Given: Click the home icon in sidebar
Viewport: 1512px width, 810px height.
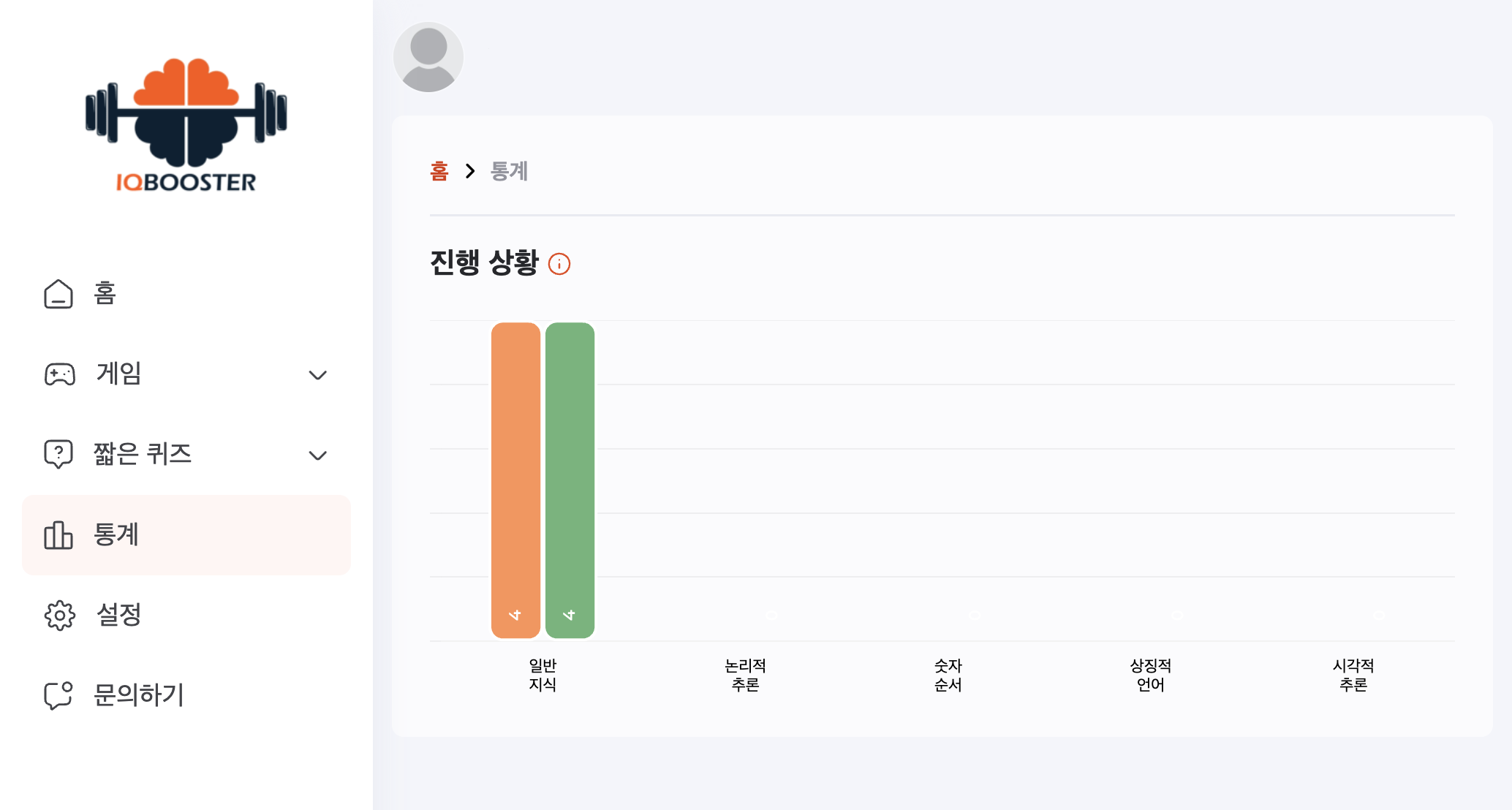Looking at the screenshot, I should (x=58, y=294).
